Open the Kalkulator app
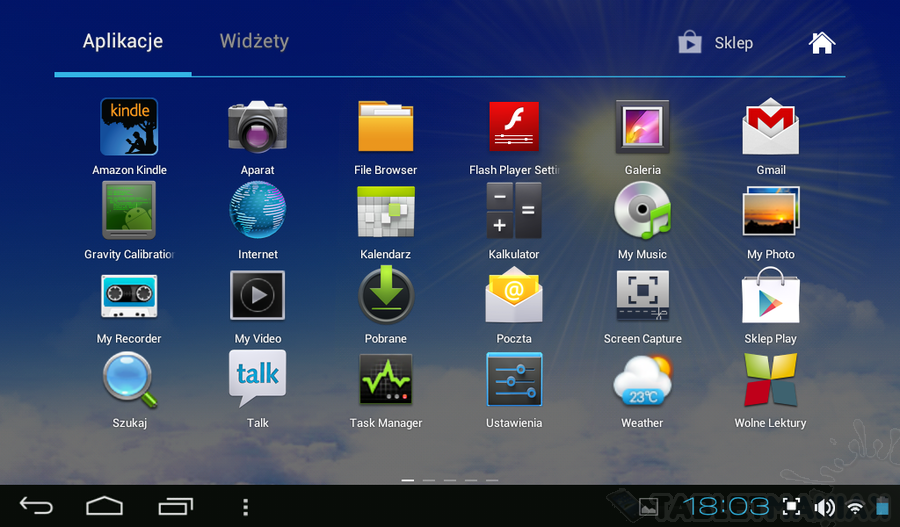Screen dimensions: 900x527 (x=514, y=211)
